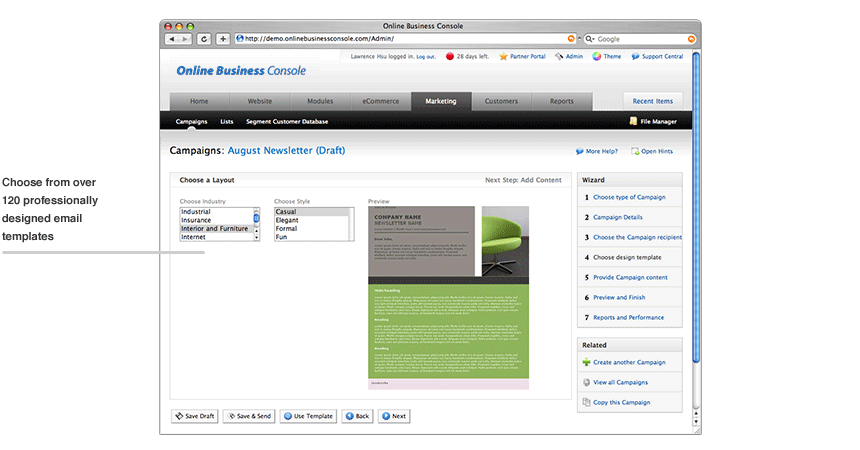860x450 pixels.
Task: Reload page with browser refresh button
Action: [x=204, y=39]
